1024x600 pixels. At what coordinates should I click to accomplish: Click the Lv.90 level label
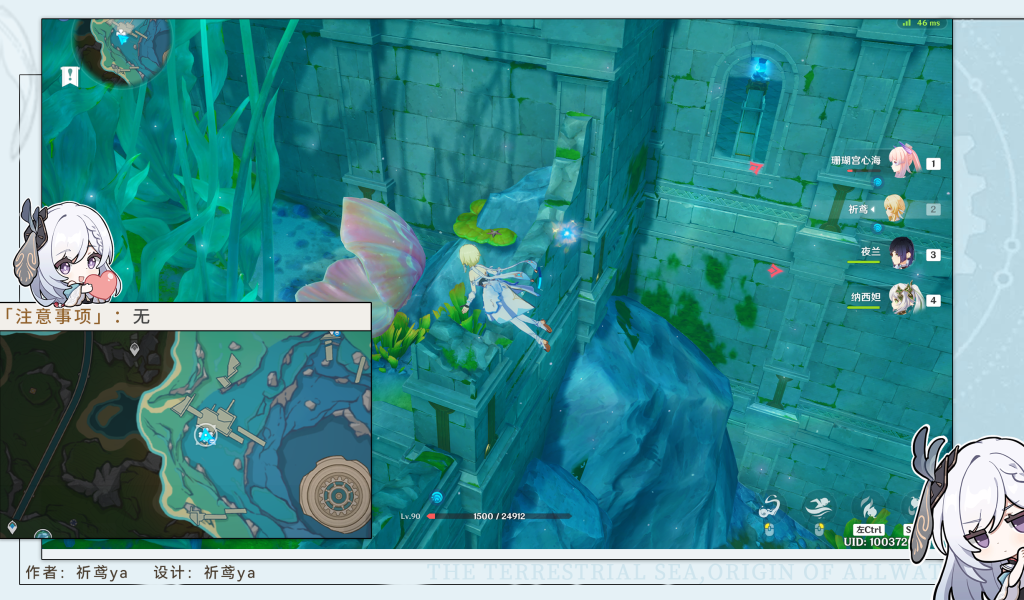click(410, 516)
